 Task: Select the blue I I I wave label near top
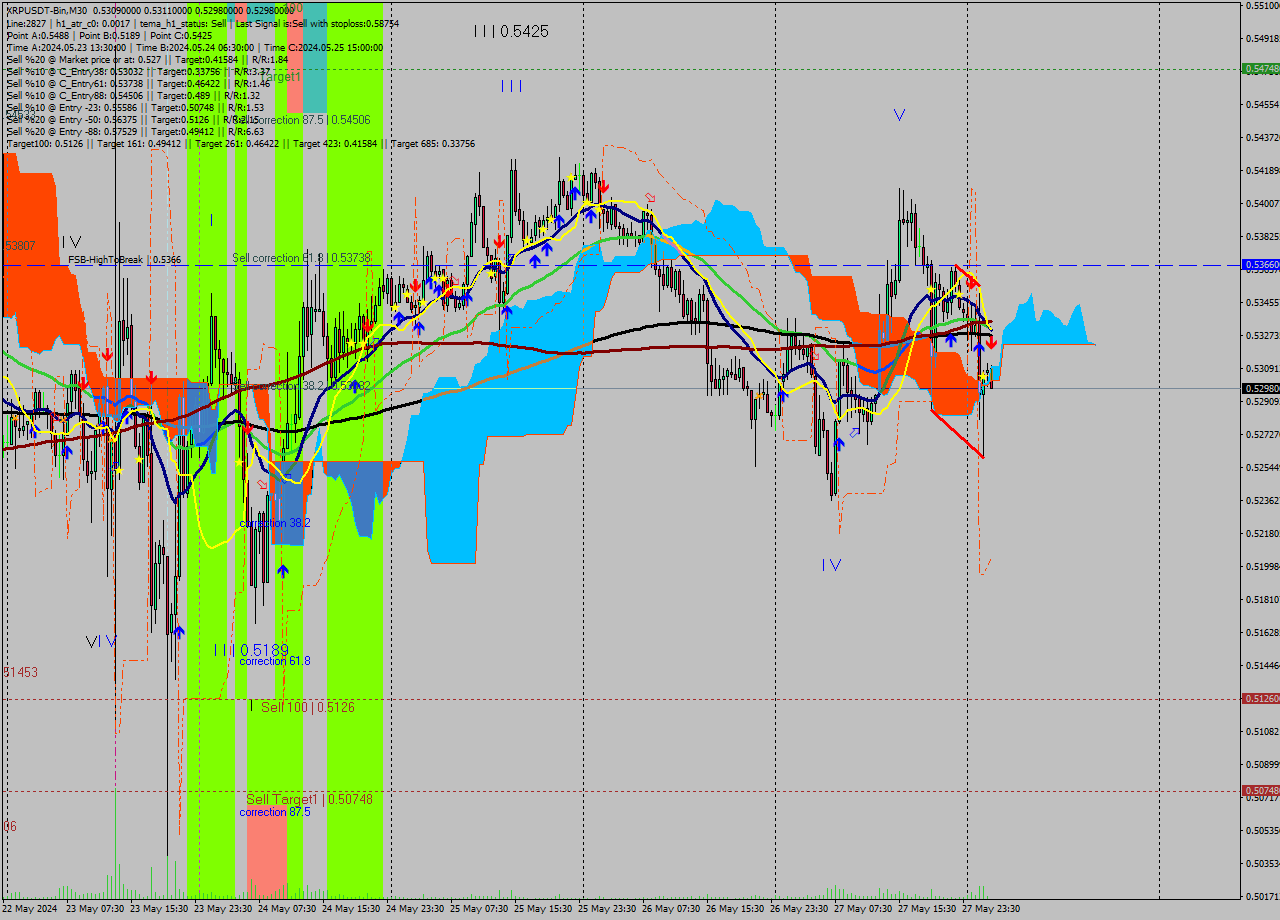tap(511, 86)
